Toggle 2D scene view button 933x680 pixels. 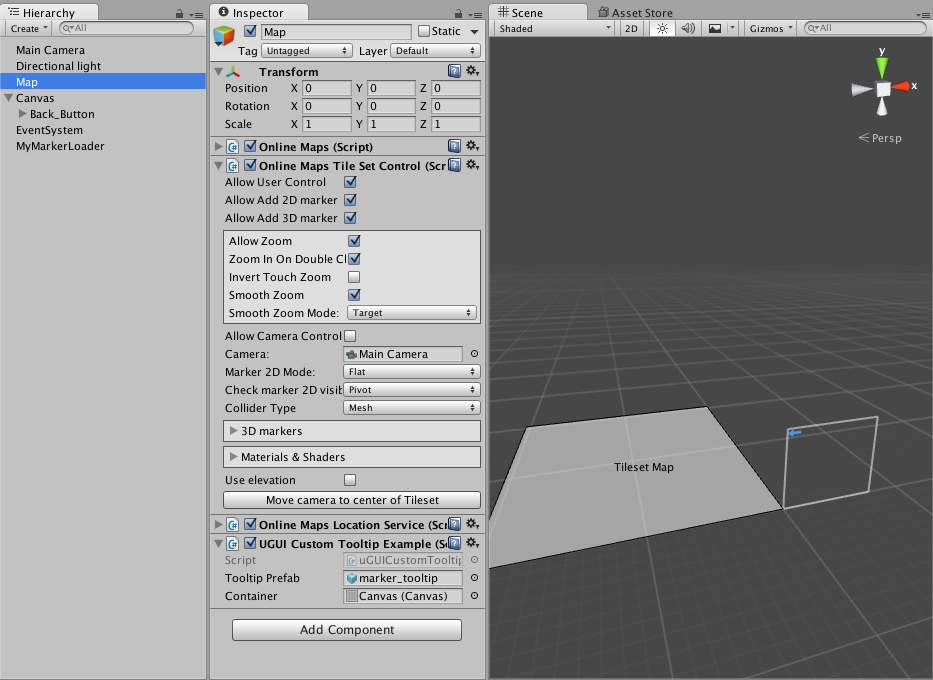631,29
